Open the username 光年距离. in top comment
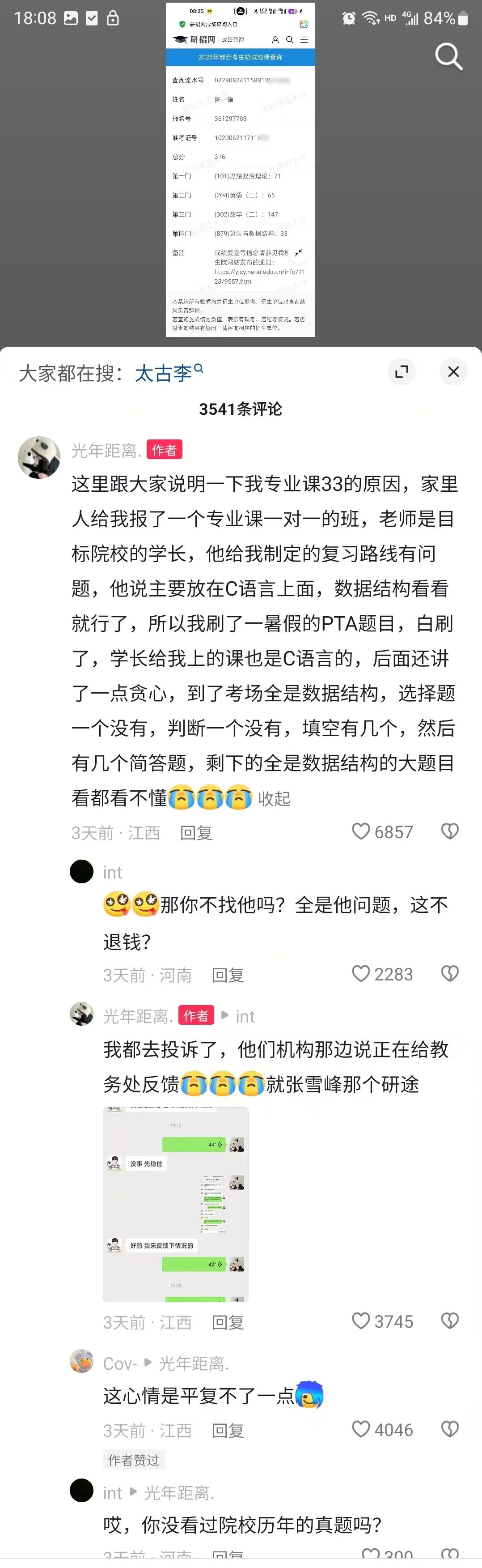 tap(106, 451)
